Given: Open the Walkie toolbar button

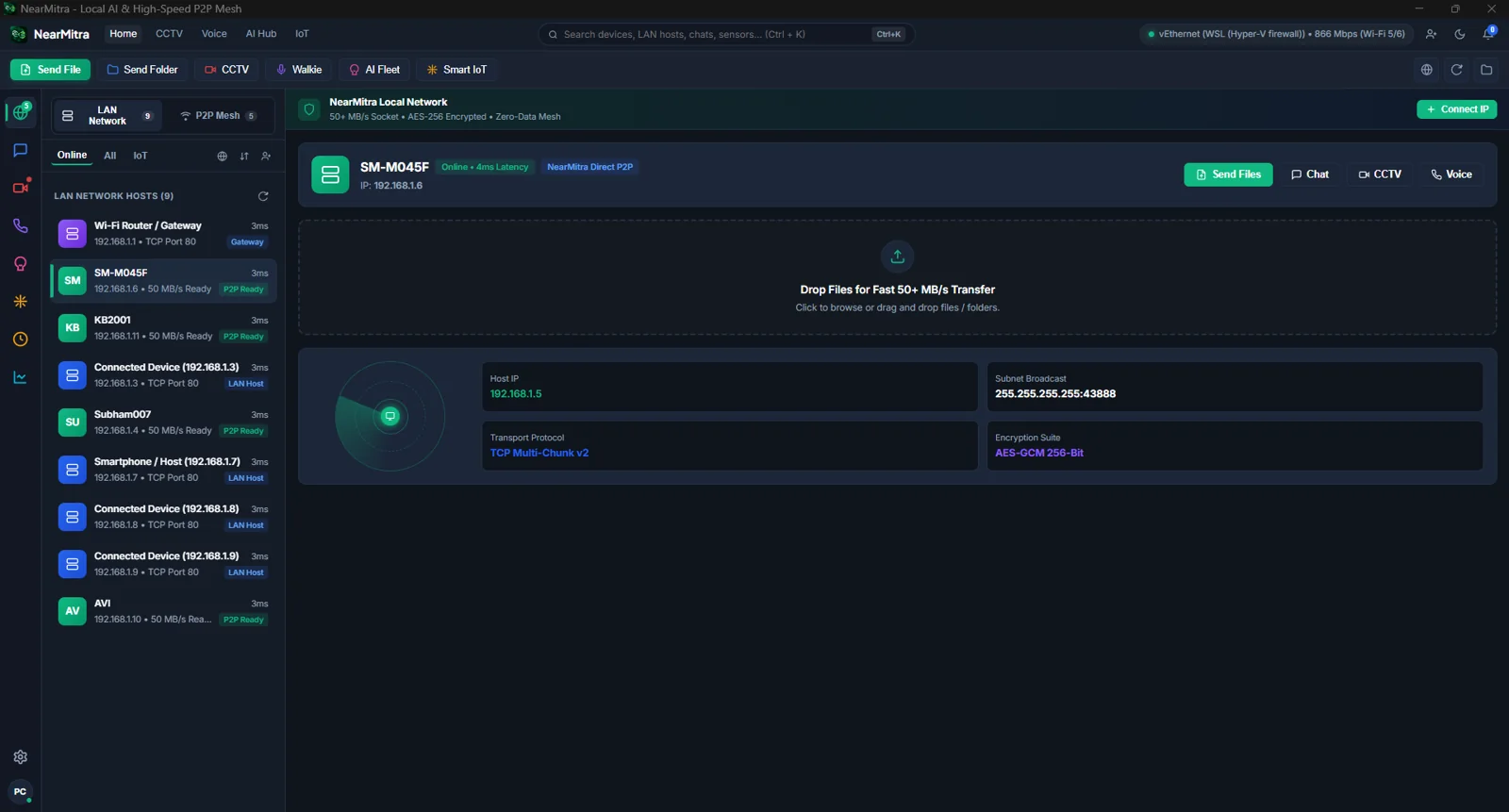Looking at the screenshot, I should (x=299, y=70).
